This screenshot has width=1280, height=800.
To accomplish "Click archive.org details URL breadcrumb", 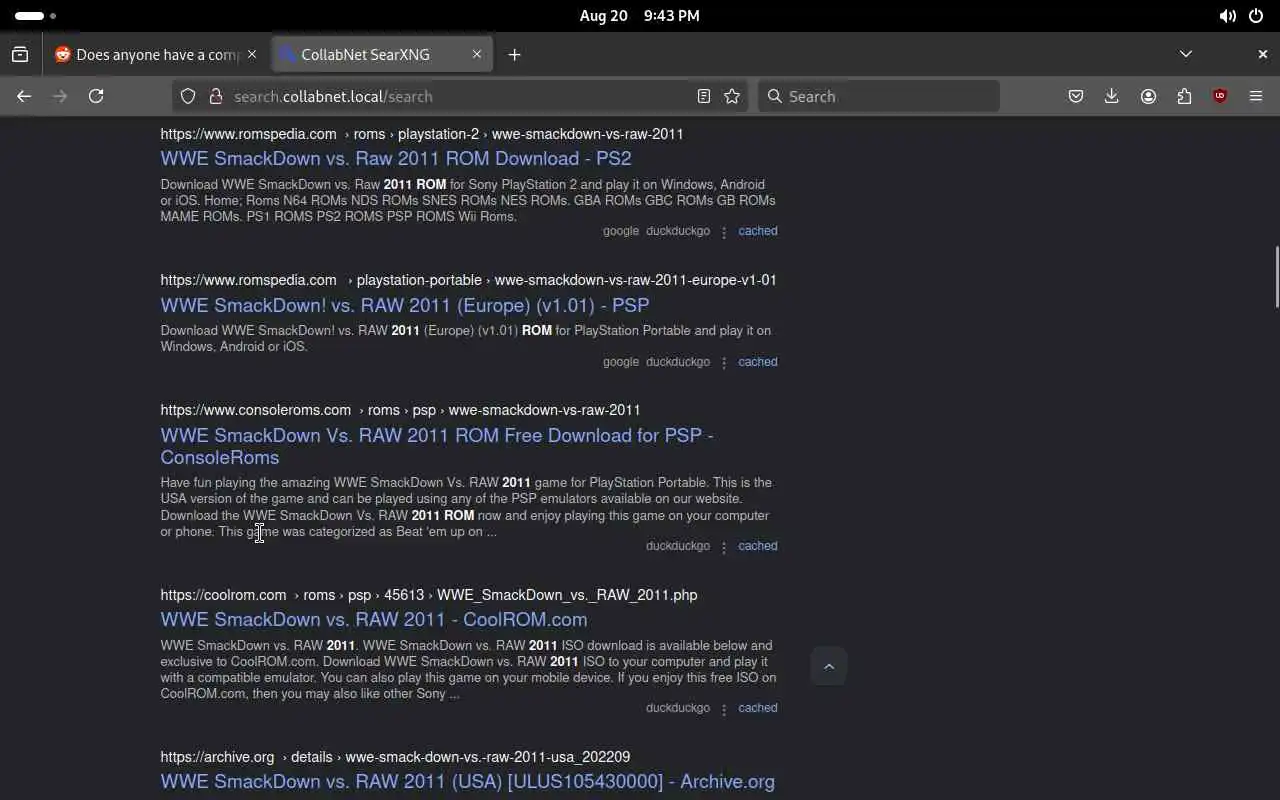I will click(x=395, y=757).
